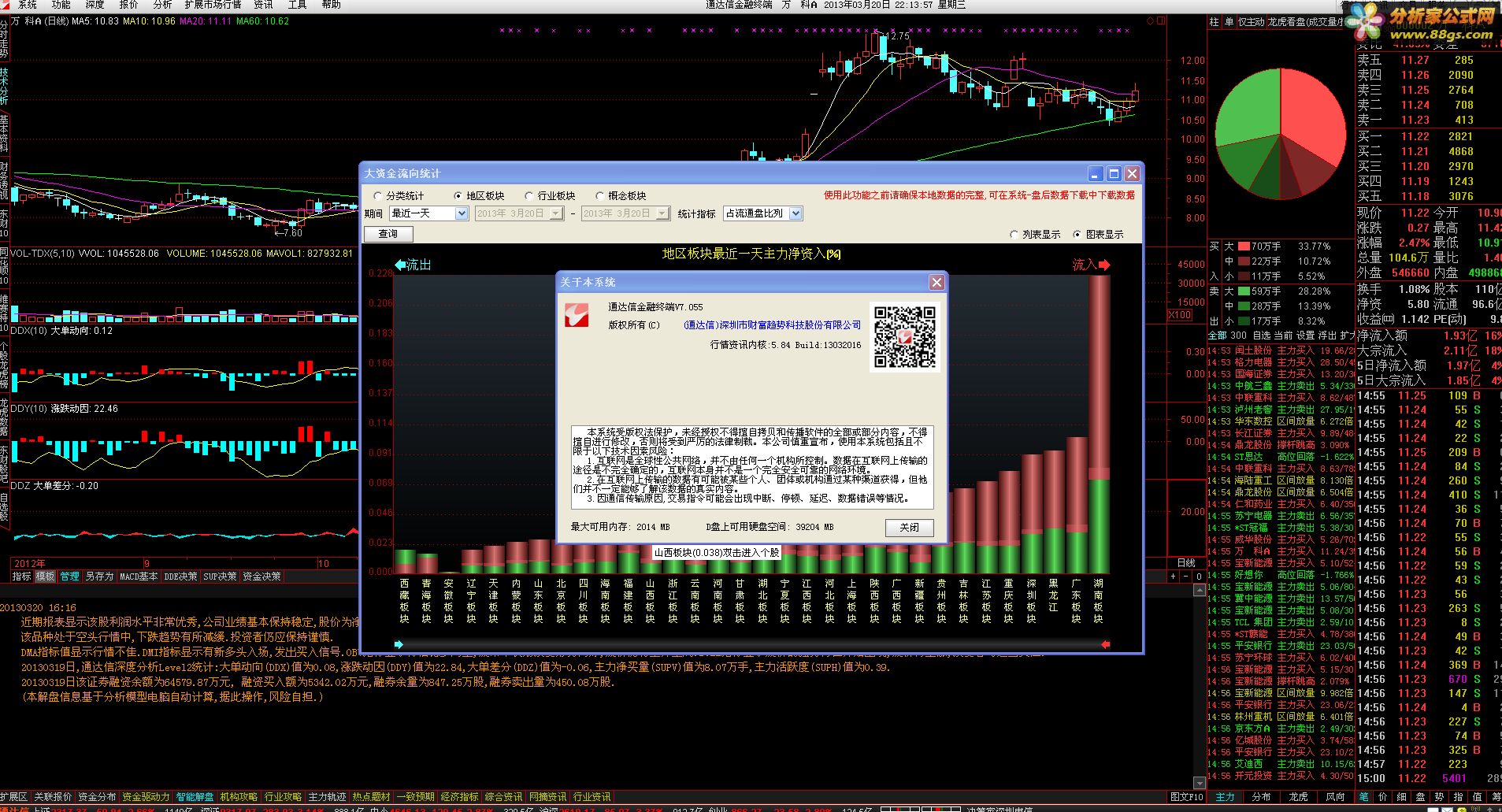Open the 工具 menu
Screen dimensions: 1502x812
pos(297,5)
